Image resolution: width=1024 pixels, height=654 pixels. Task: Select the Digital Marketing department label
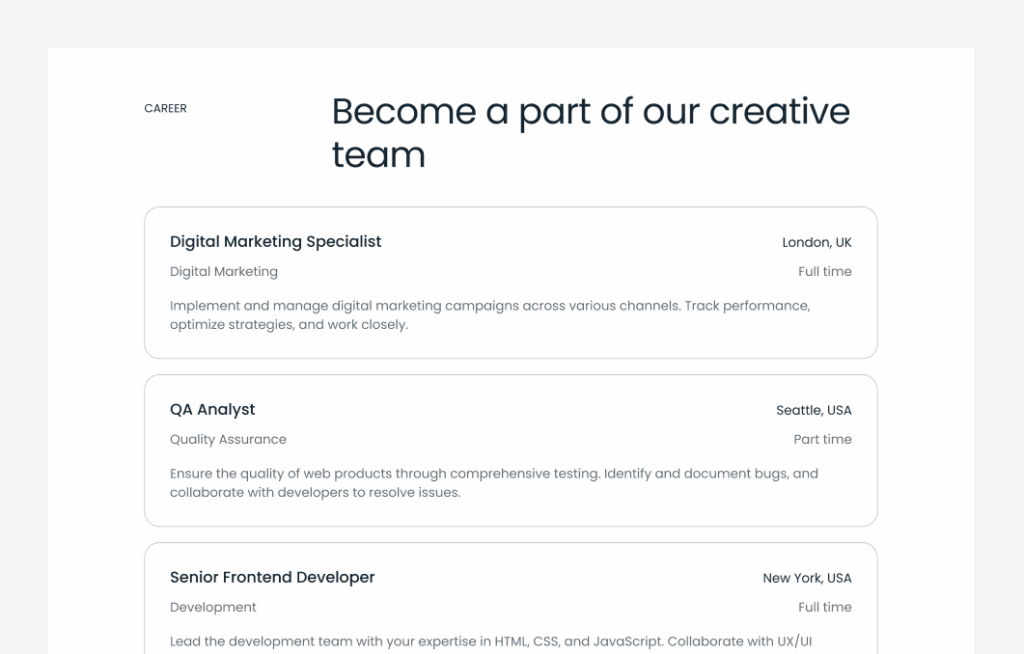(x=224, y=272)
